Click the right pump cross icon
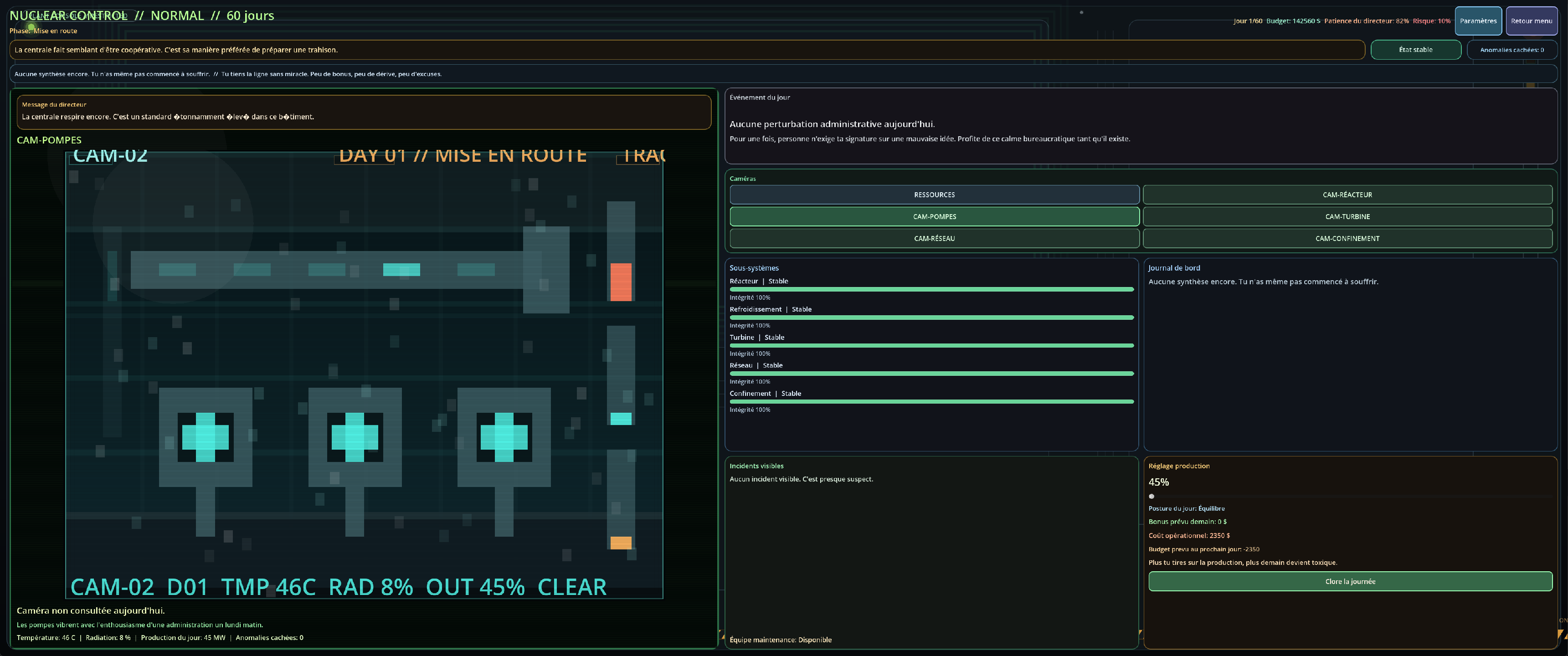Viewport: 1568px width, 656px height. (x=504, y=437)
